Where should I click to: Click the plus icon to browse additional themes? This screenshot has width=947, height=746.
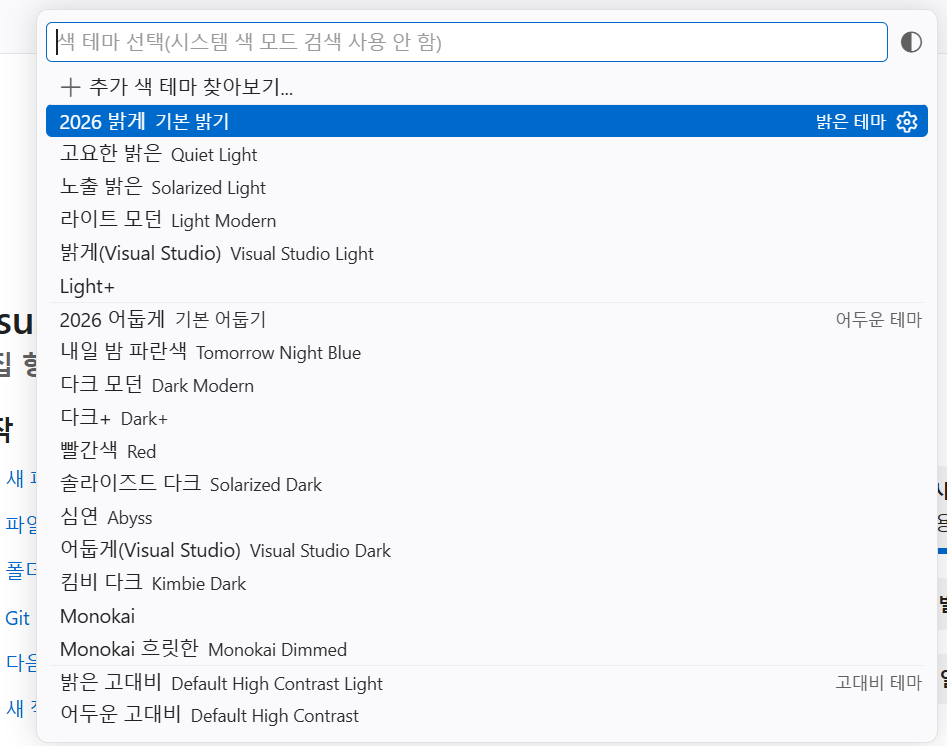70,87
